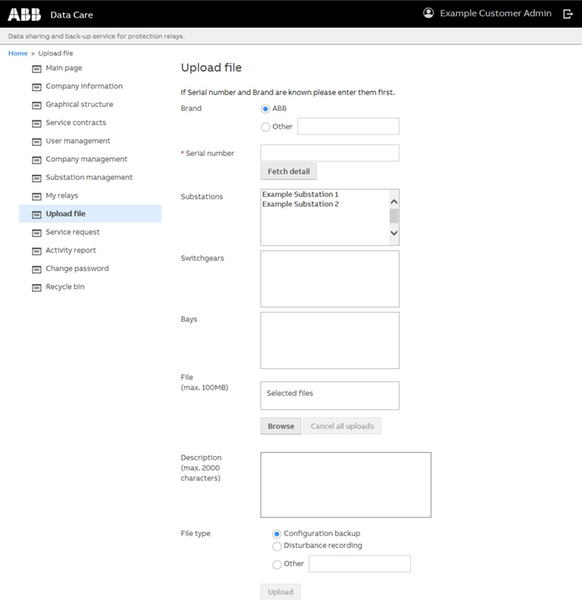Screen dimensions: 582x600
Task: Go to User management page
Action: pos(78,141)
